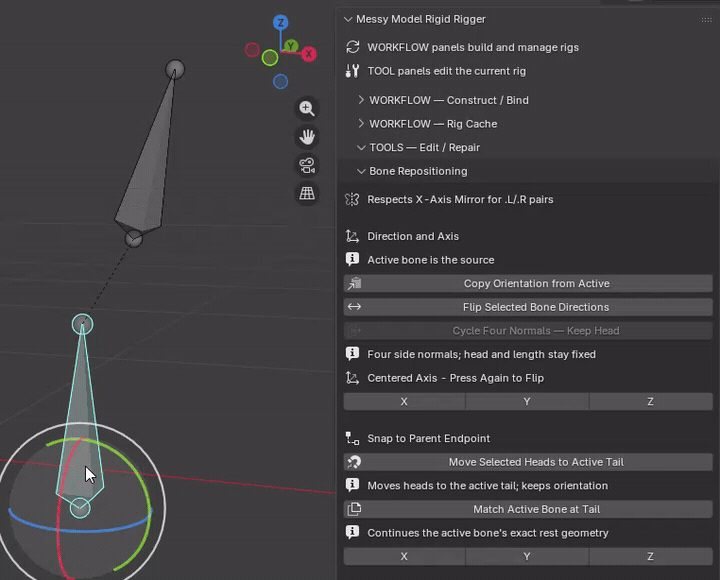This screenshot has height=580, width=720.
Task: Click the upper bone's tip joint sphere
Action: tap(175, 69)
